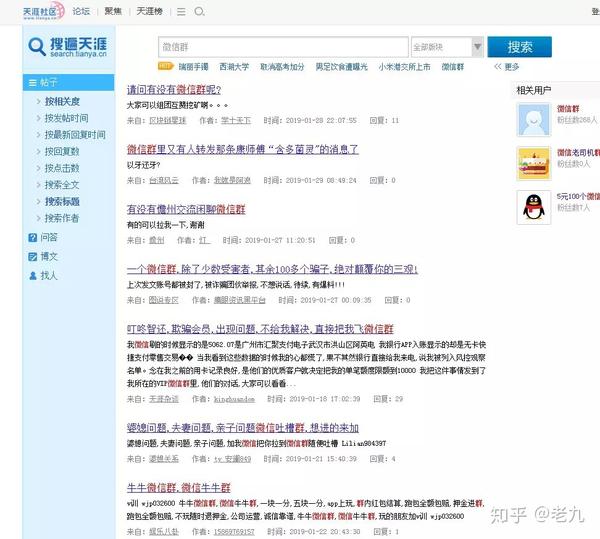The width and height of the screenshot is (600, 539).
Task: Choose 搜索作者 option
Action: click(x=62, y=218)
